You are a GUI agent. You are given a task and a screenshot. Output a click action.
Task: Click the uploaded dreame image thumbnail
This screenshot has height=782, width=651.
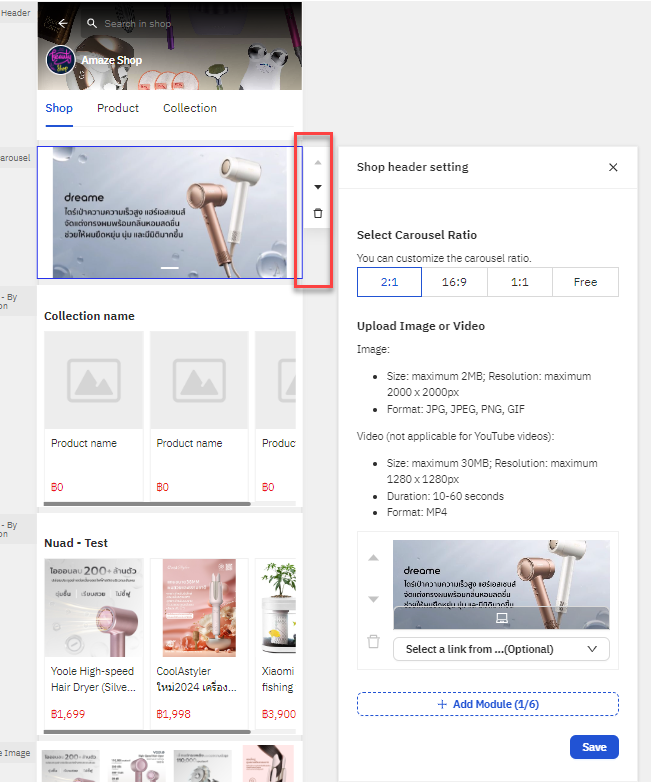tap(501, 585)
